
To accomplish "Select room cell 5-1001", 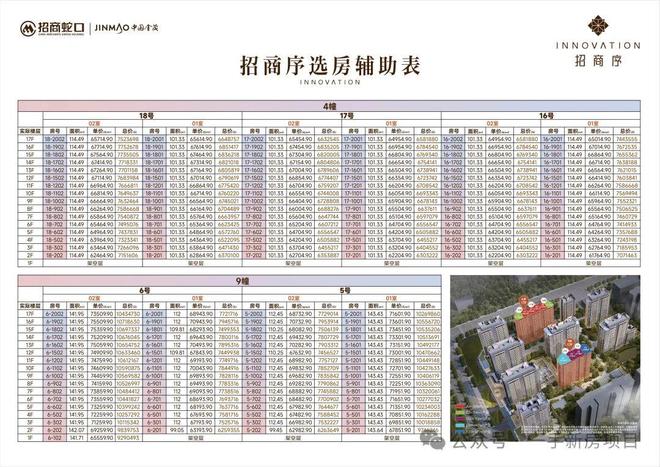I will pos(354,376).
